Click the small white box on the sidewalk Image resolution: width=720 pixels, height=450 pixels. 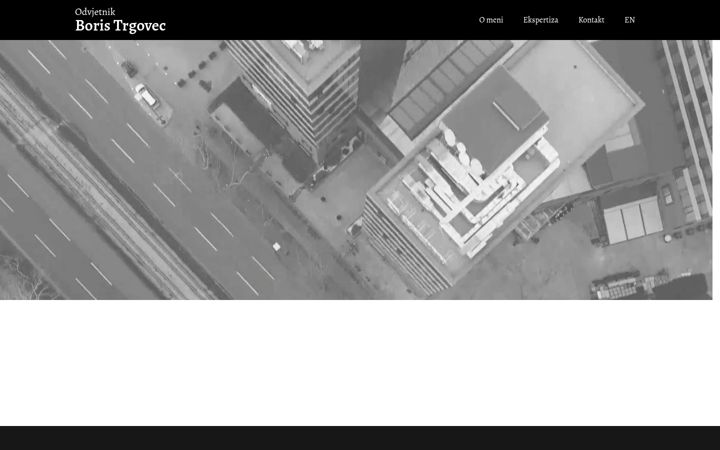(276, 247)
